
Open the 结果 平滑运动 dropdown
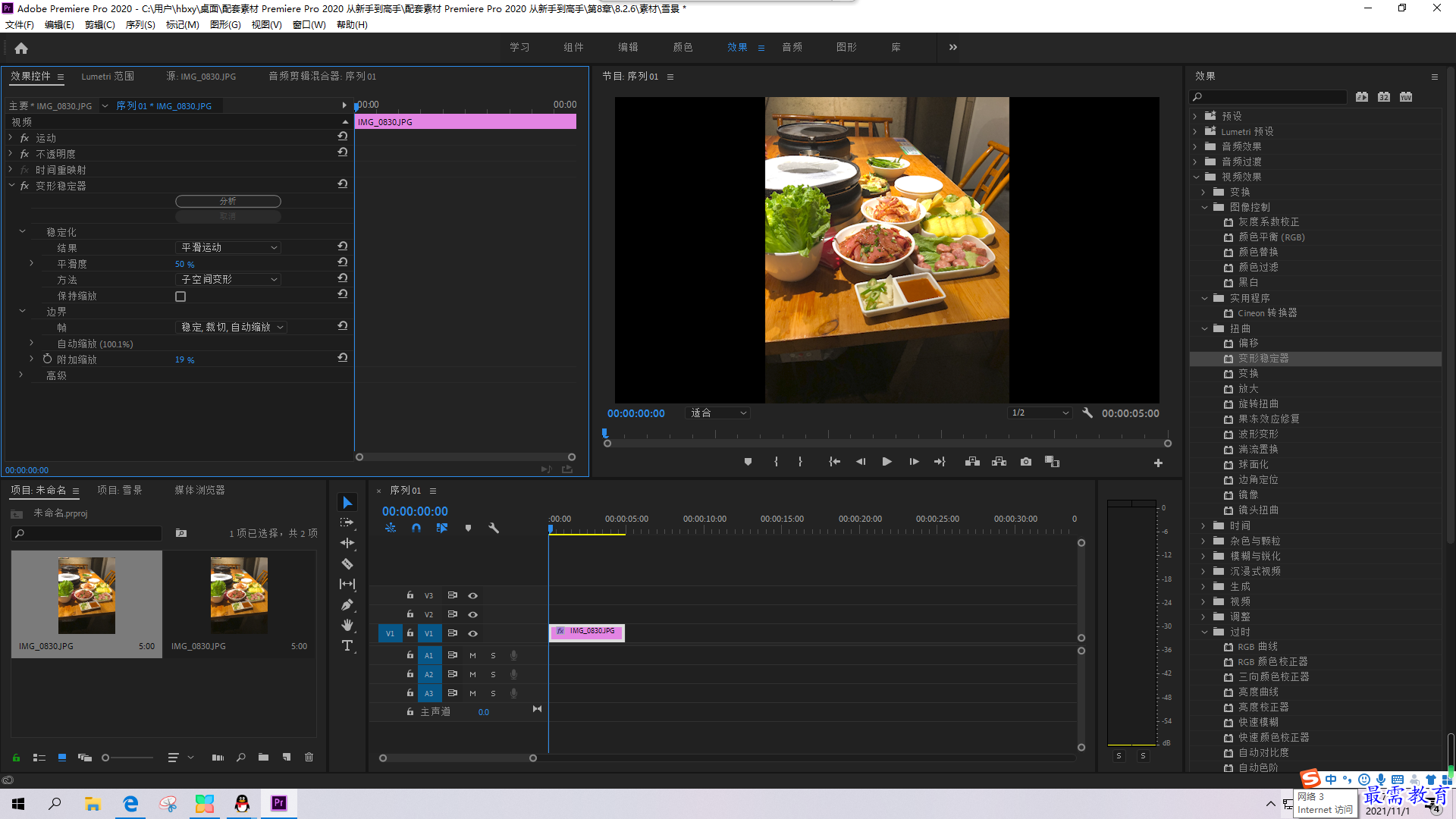tap(228, 248)
